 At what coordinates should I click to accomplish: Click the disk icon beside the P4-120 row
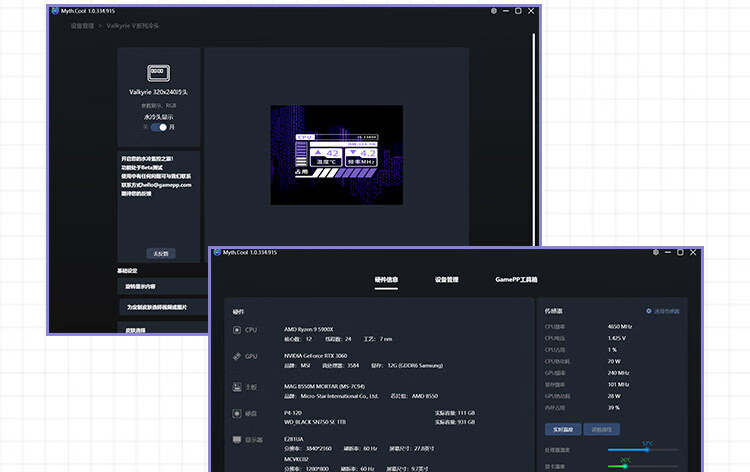click(x=237, y=413)
